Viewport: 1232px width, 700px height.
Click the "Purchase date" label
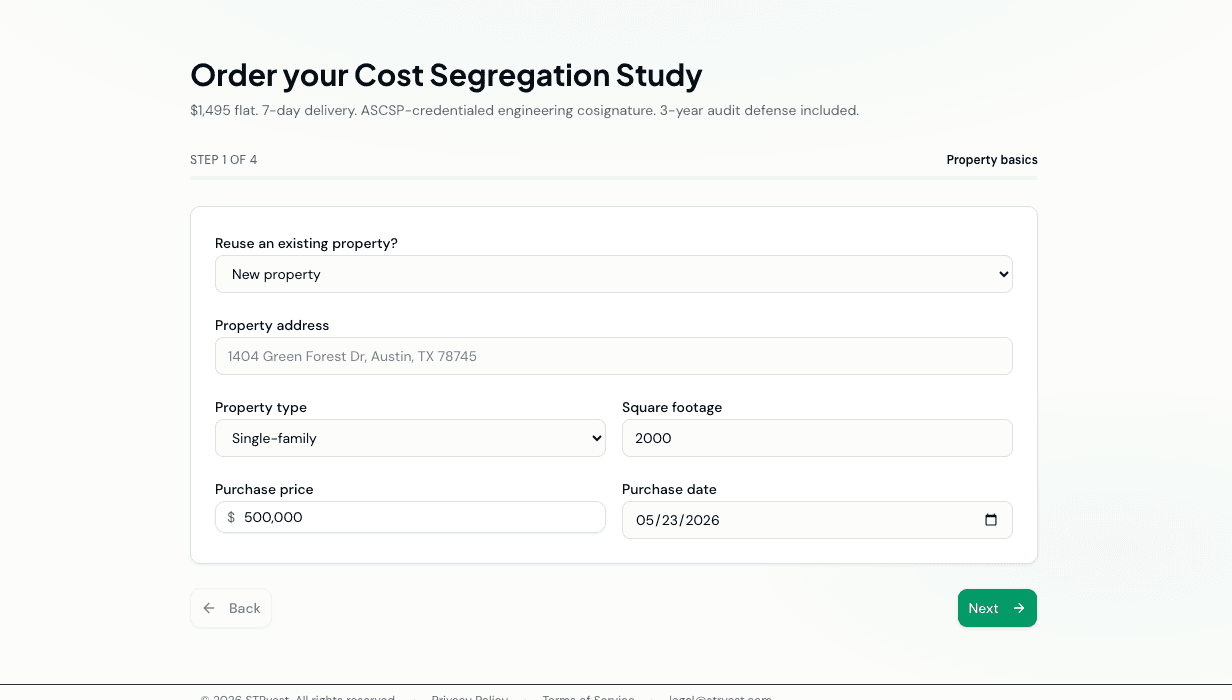(x=669, y=489)
